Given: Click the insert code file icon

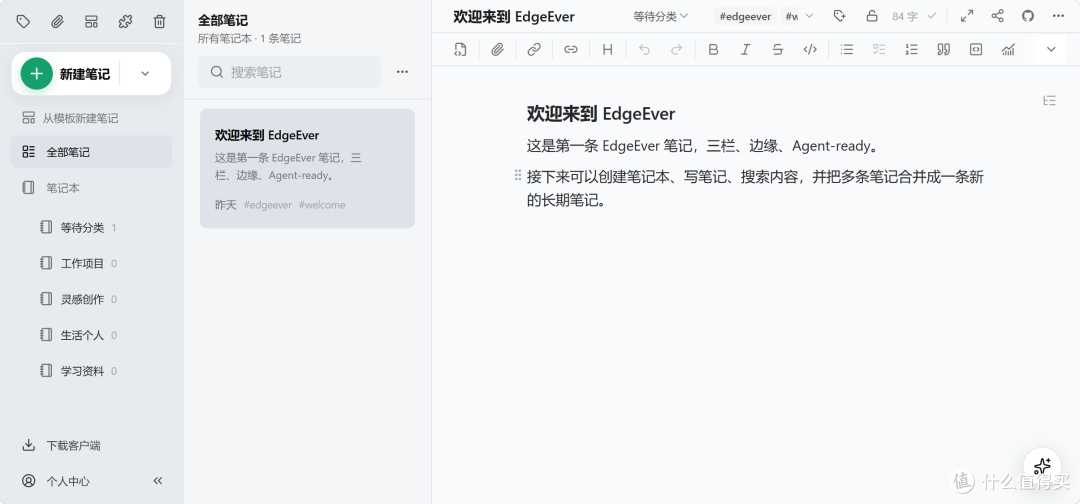Looking at the screenshot, I should pyautogui.click(x=461, y=49).
